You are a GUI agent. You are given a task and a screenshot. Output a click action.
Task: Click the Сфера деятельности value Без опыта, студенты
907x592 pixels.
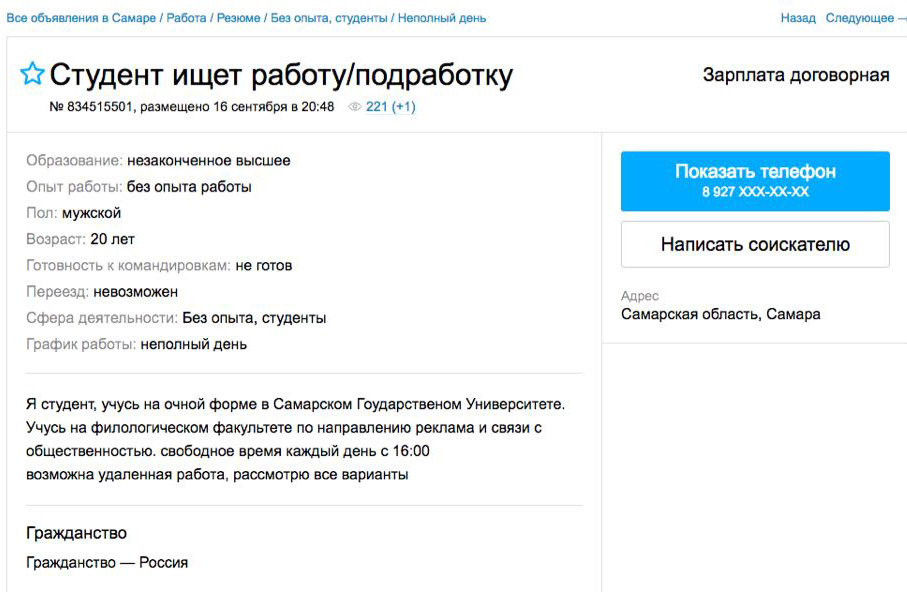(254, 318)
